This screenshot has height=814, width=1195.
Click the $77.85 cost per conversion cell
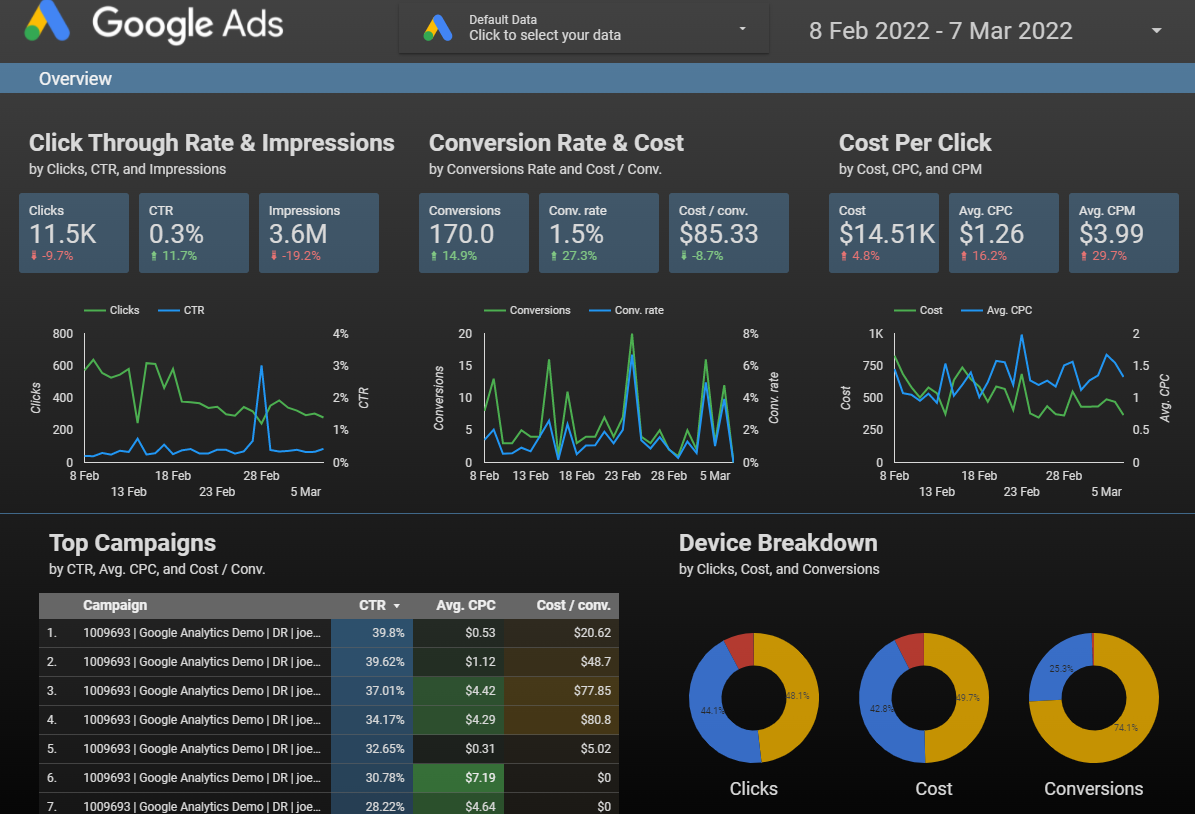tap(561, 691)
